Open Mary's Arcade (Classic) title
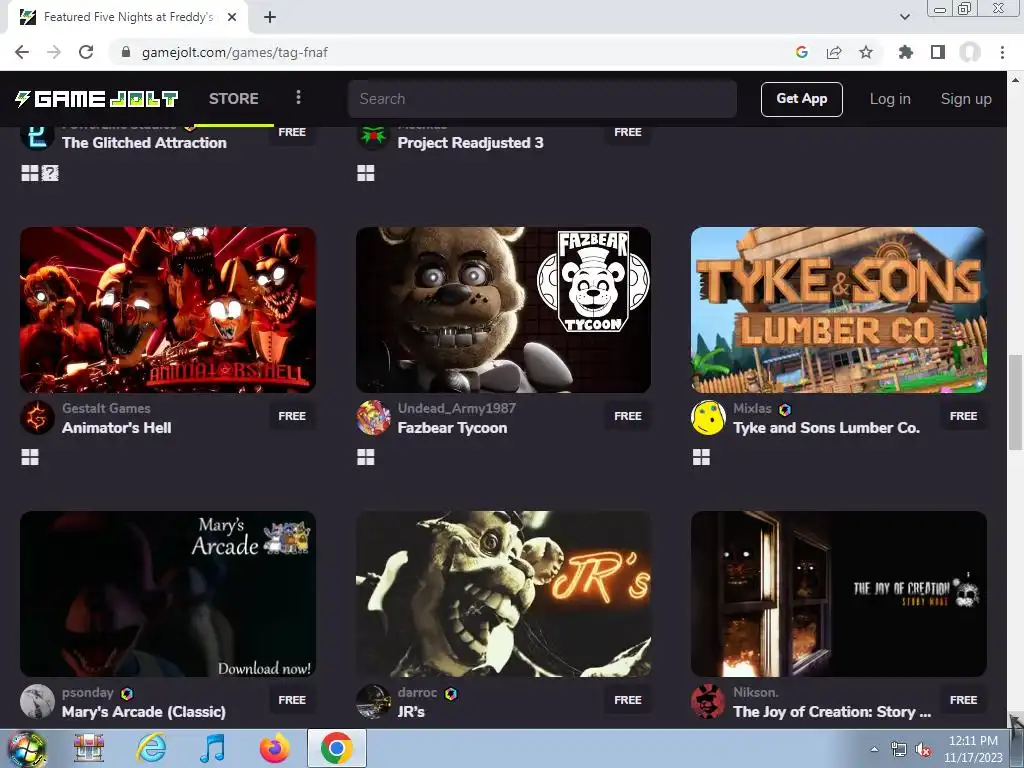The width and height of the screenshot is (1024, 768). [144, 712]
